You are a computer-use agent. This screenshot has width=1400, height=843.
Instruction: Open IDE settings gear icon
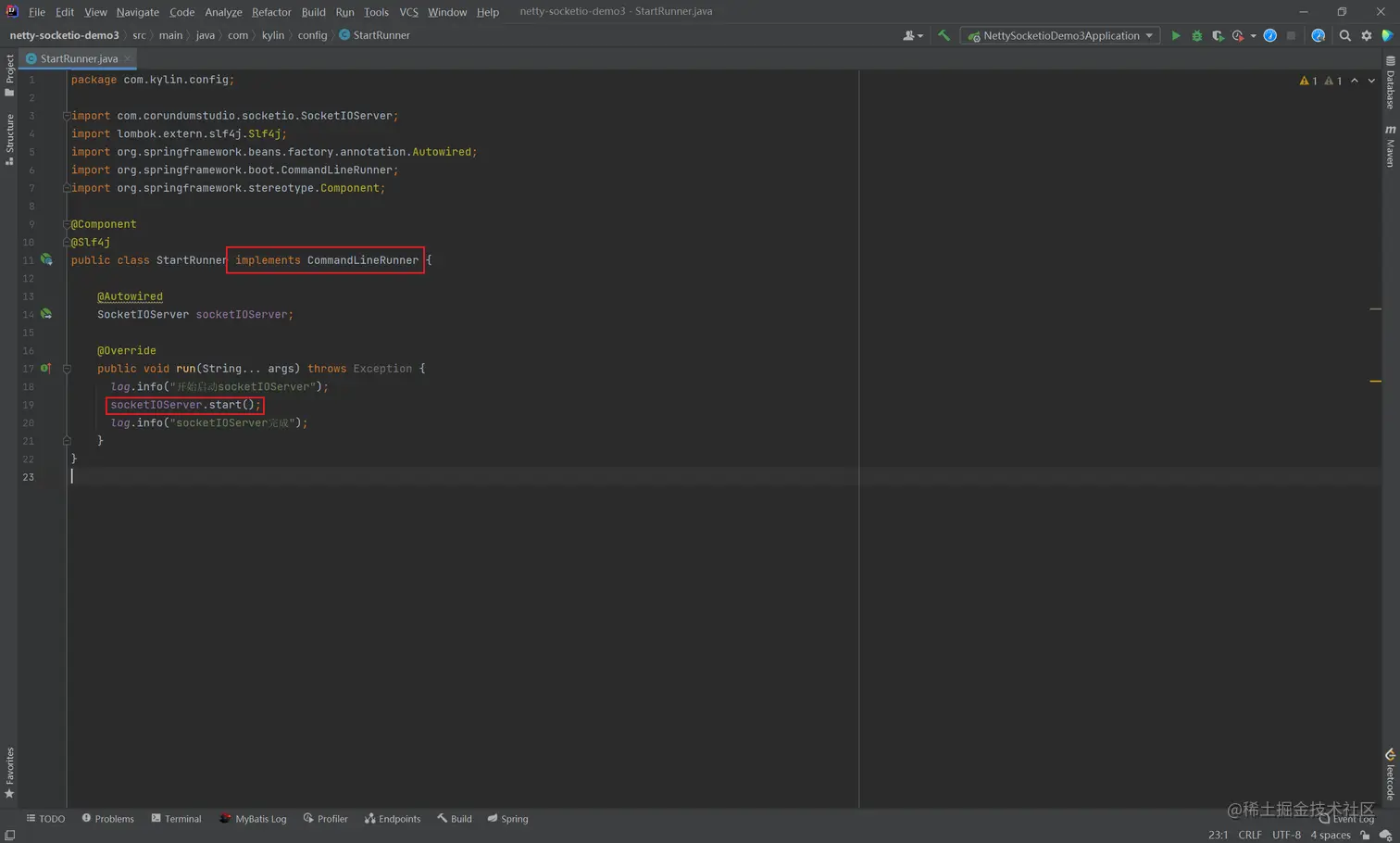[1367, 35]
